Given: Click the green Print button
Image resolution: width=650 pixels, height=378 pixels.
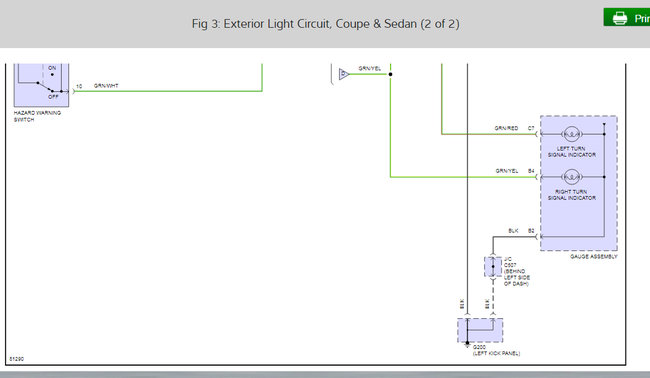Looking at the screenshot, I should 627,17.
